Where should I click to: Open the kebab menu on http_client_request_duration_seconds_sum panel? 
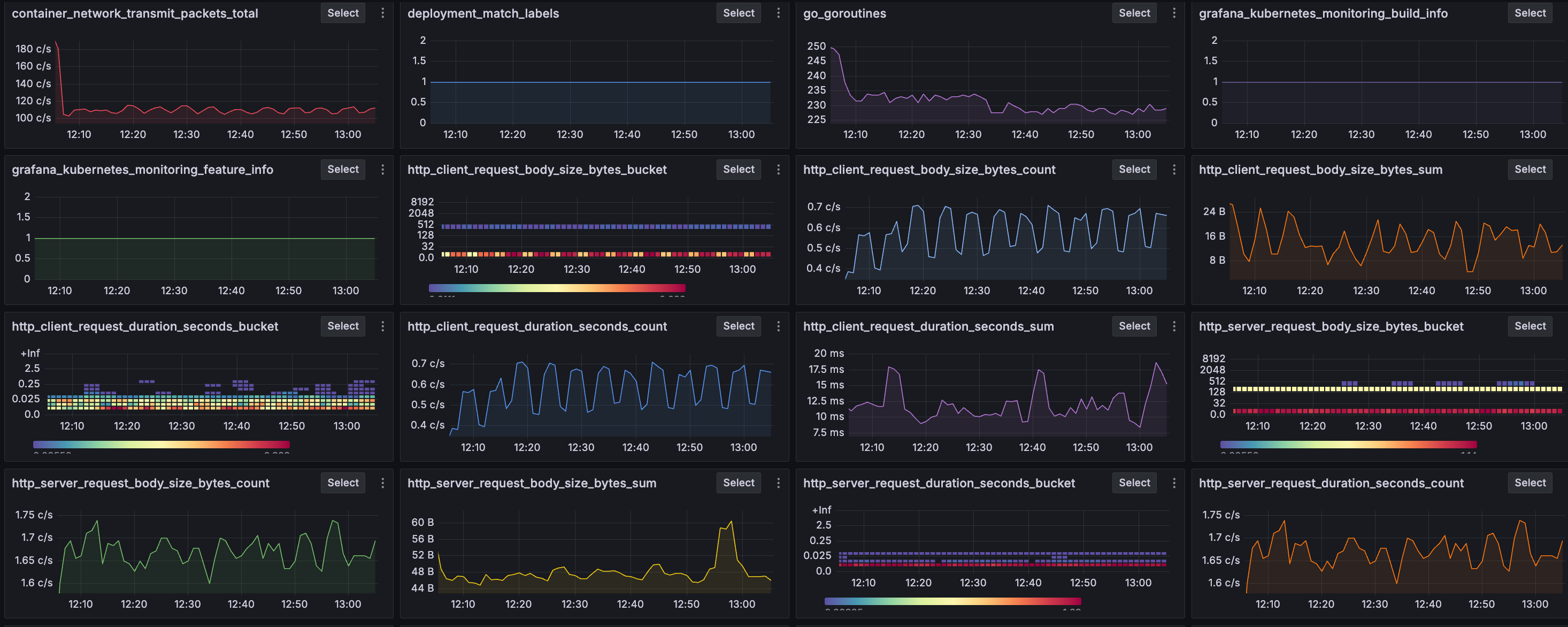pos(1175,326)
